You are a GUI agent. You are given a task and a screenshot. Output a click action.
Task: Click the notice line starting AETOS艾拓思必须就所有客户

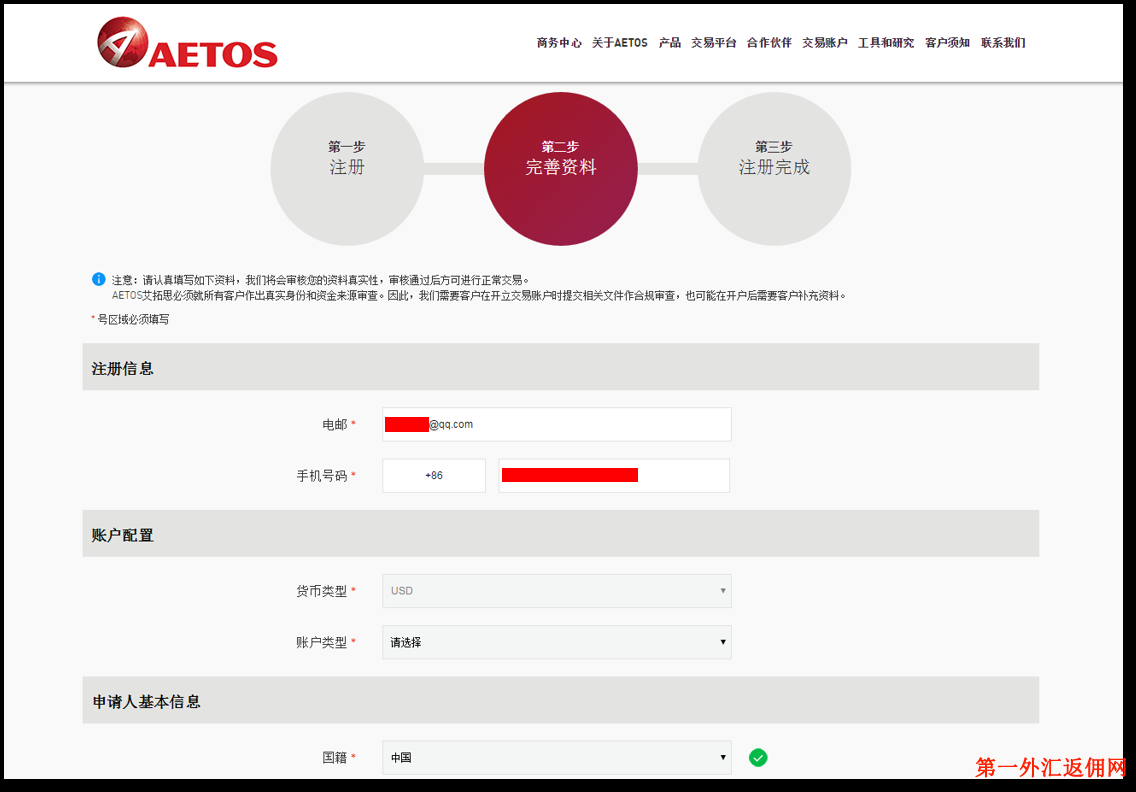pyautogui.click(x=479, y=296)
